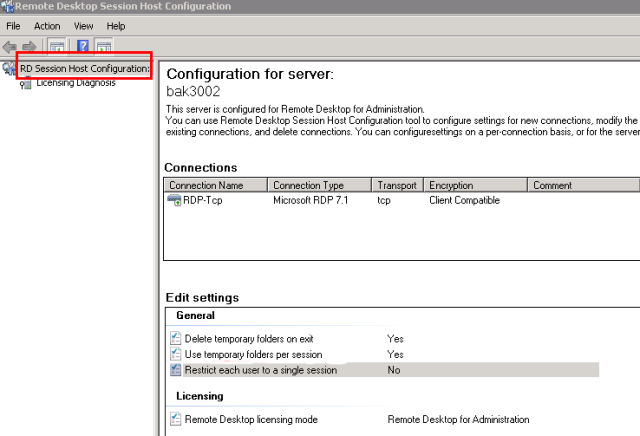Open the View menu
The width and height of the screenshot is (640, 436).
[x=84, y=25]
